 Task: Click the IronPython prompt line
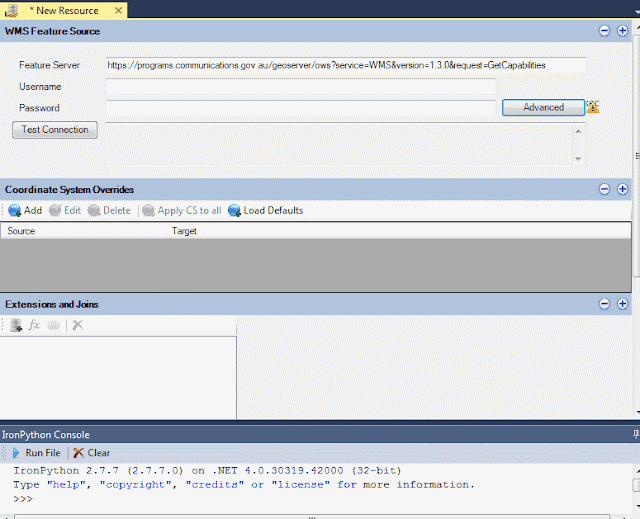pos(23,499)
